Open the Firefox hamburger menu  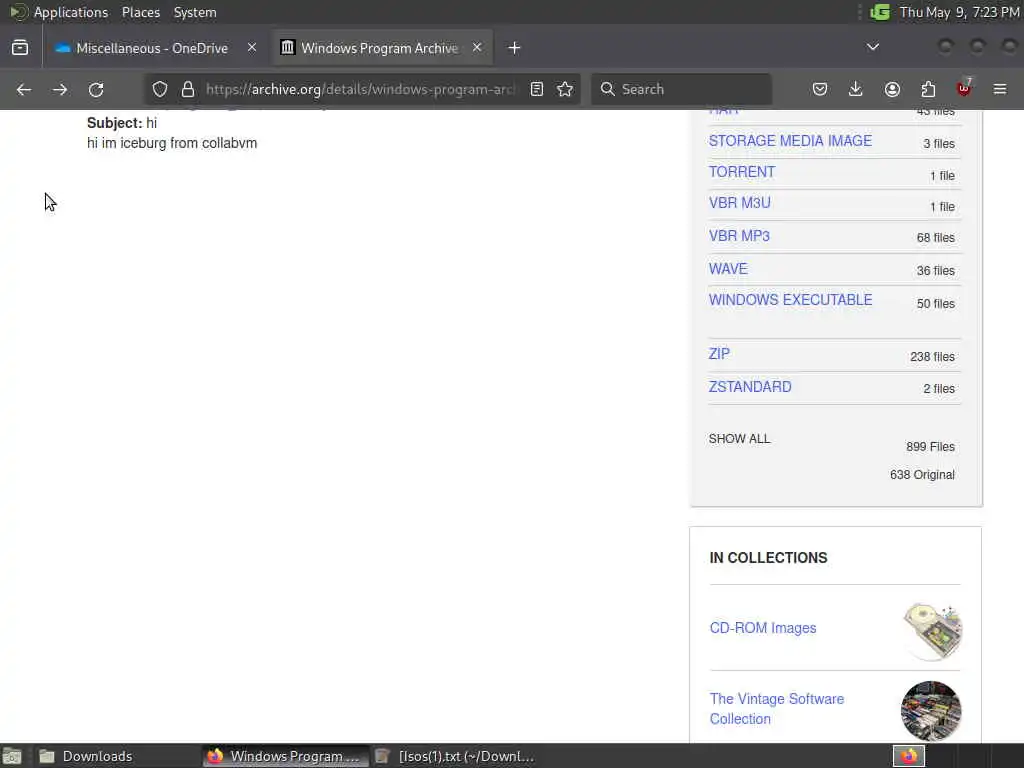point(1000,89)
